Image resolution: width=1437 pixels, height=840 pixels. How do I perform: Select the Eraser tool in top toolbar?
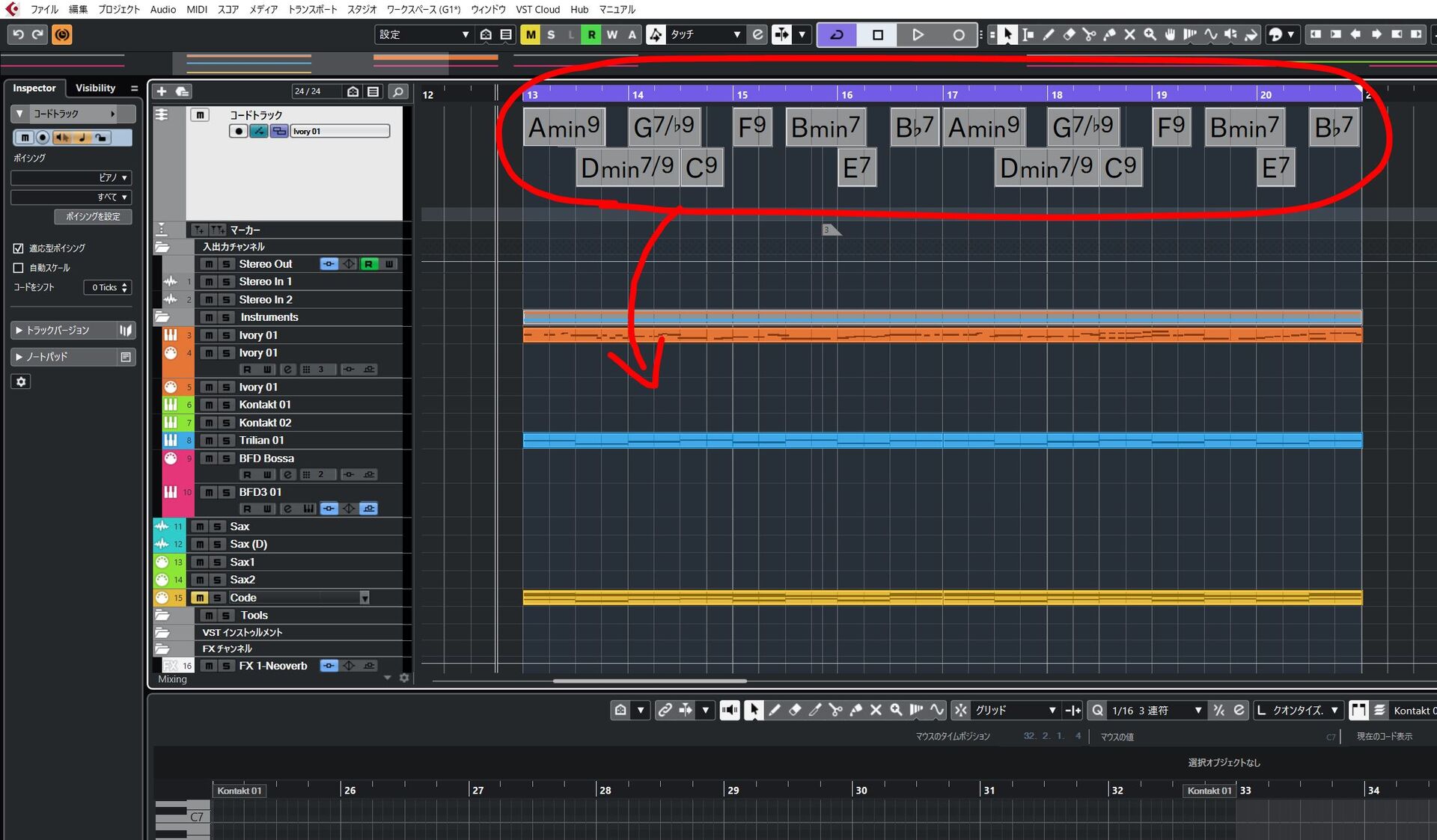point(1069,34)
